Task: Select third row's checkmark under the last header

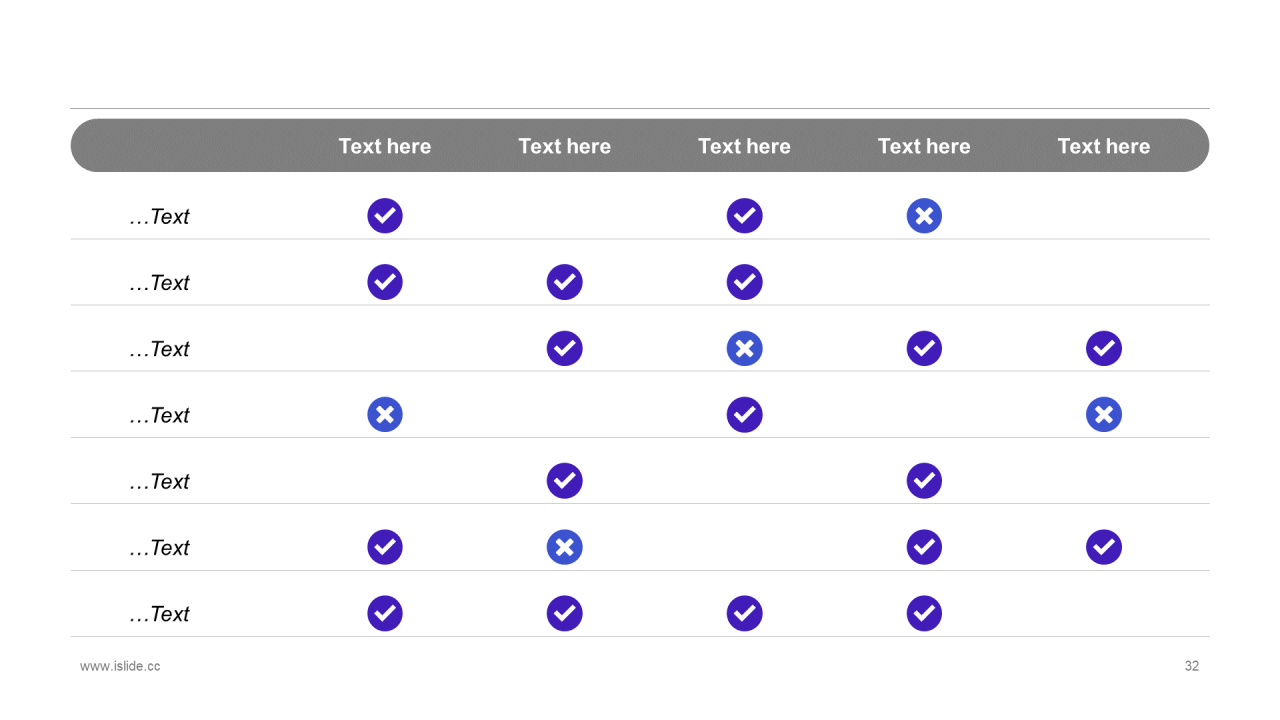Action: click(x=1104, y=348)
